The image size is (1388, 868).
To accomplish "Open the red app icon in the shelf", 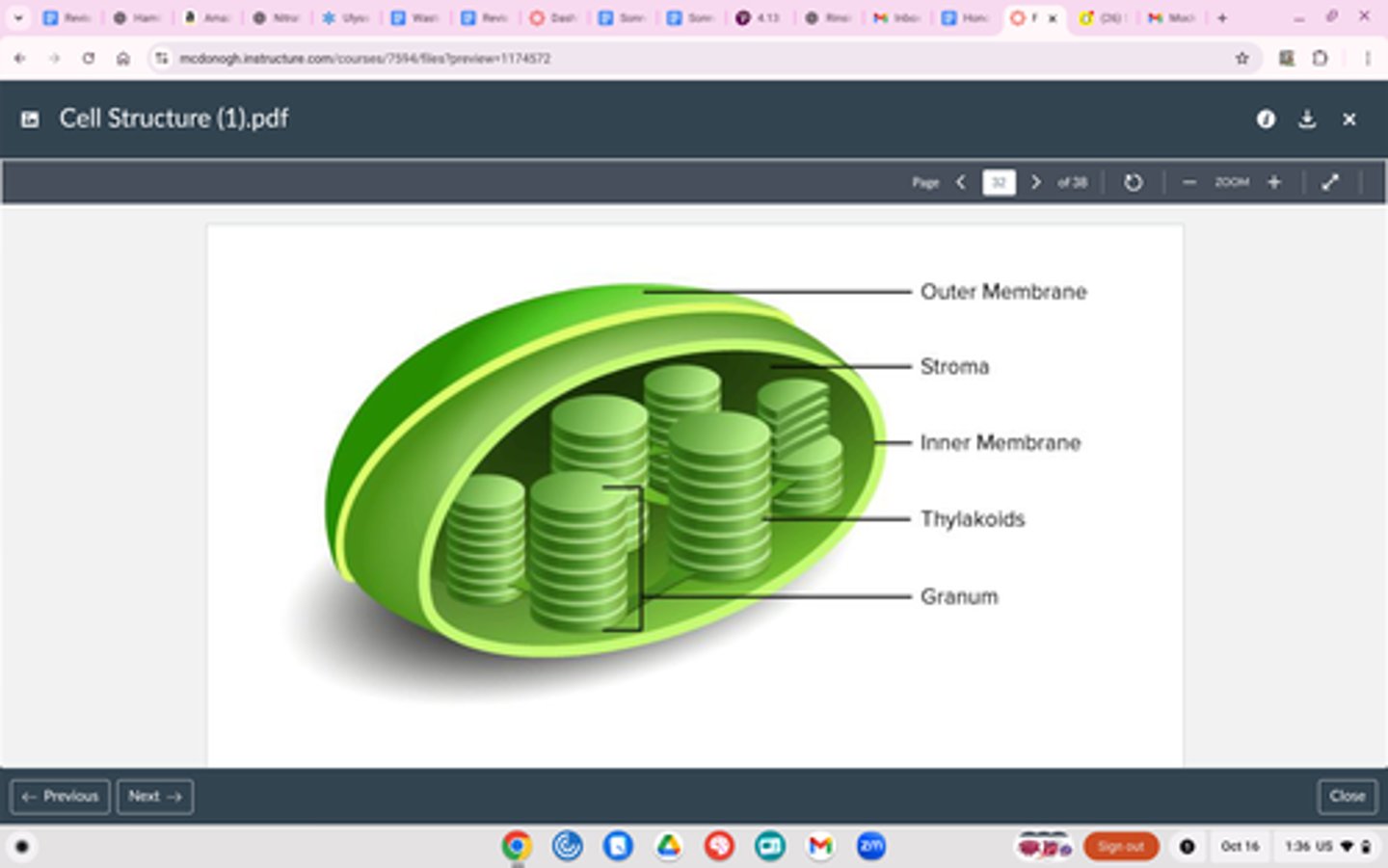I will pos(719,847).
